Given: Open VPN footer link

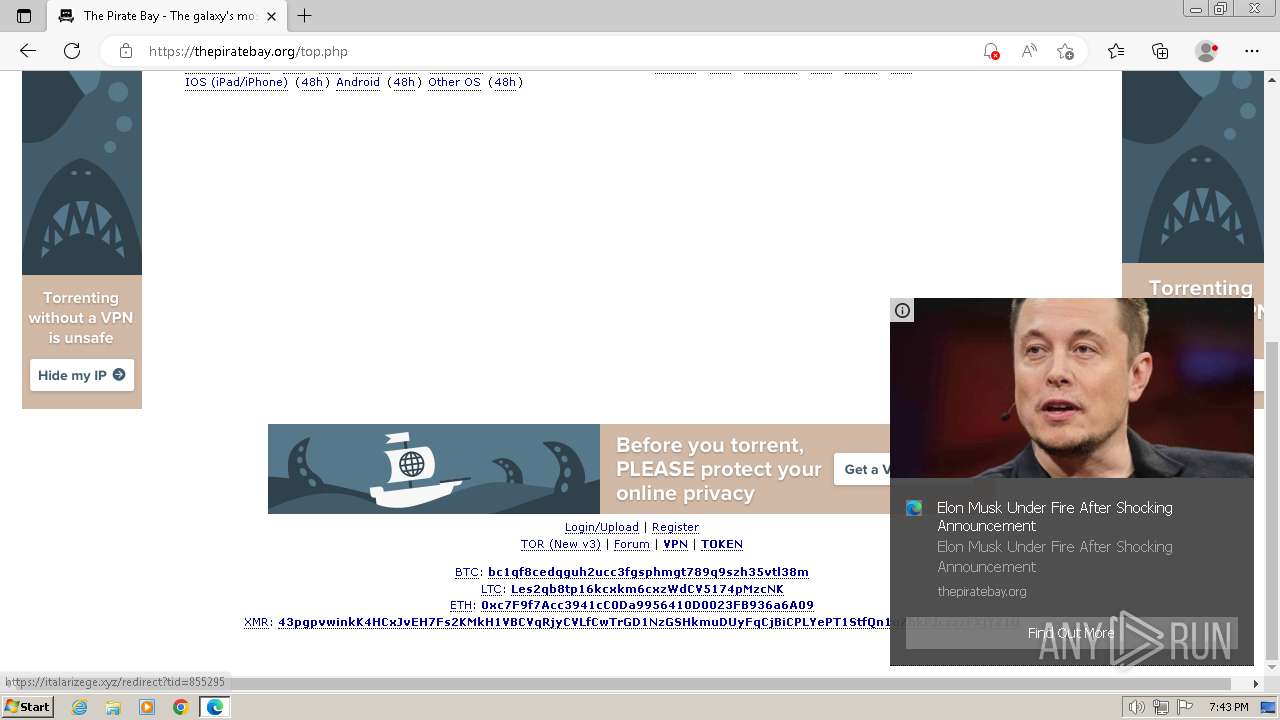Looking at the screenshot, I should (x=675, y=544).
